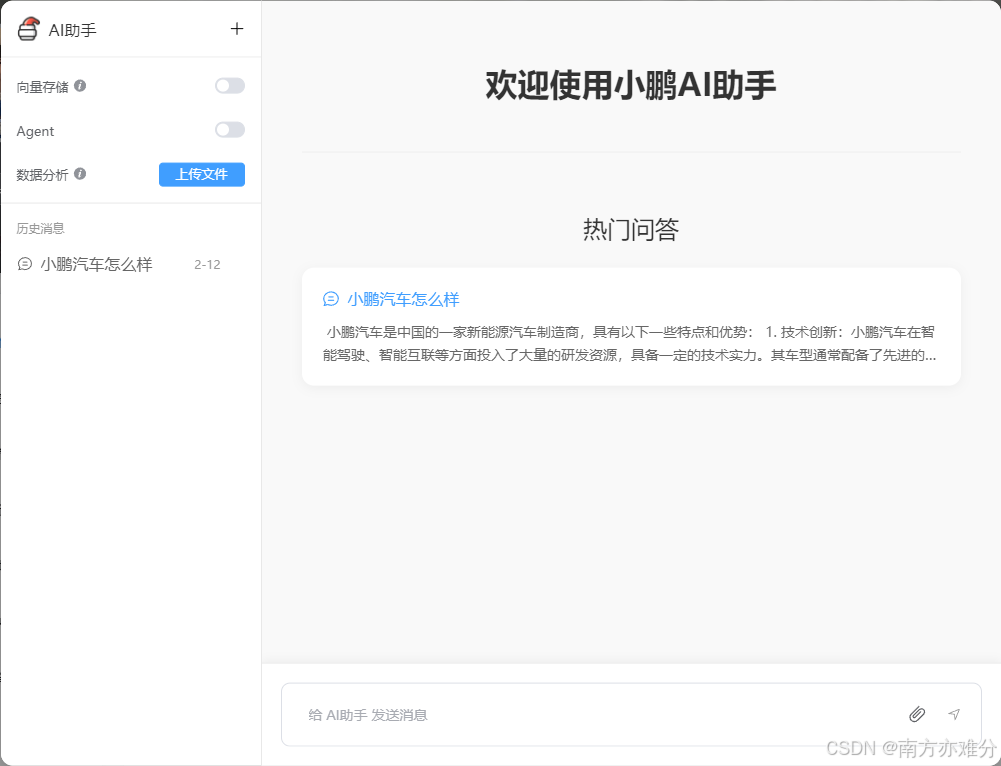Send the message with the paper plane icon

[x=954, y=714]
